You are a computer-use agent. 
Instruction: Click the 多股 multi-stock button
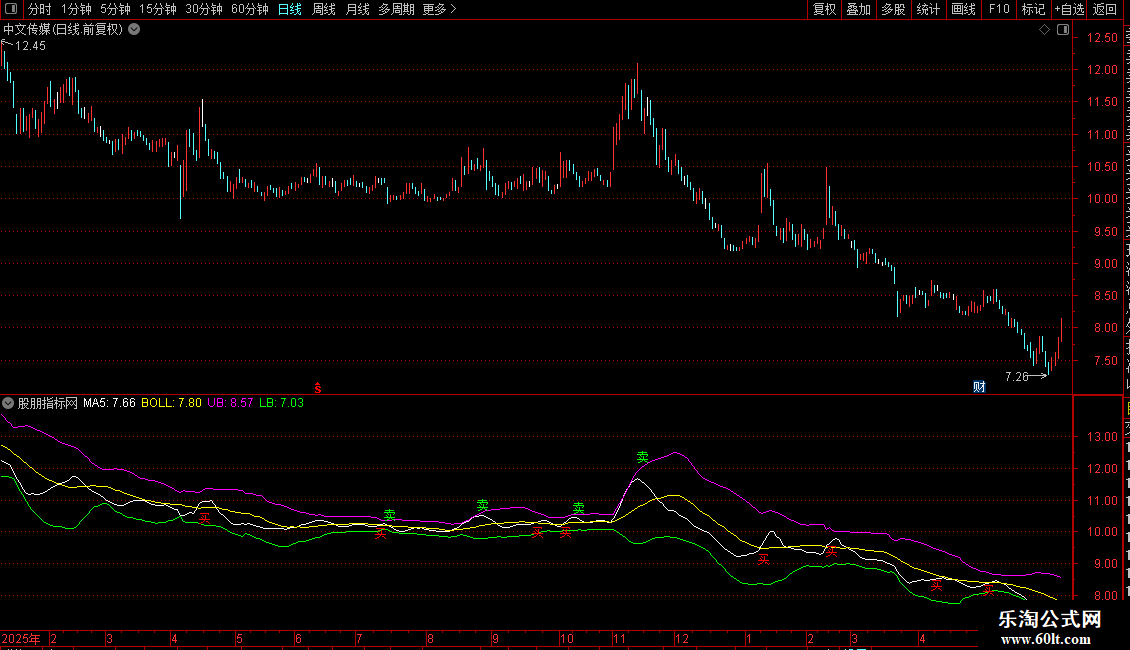click(x=894, y=9)
